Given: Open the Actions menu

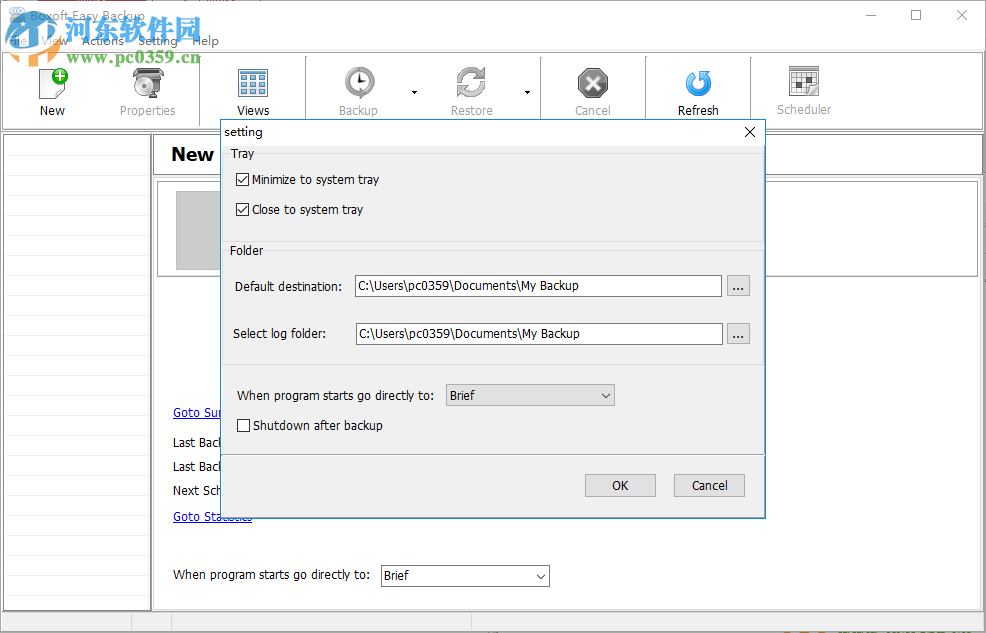Looking at the screenshot, I should tap(104, 41).
